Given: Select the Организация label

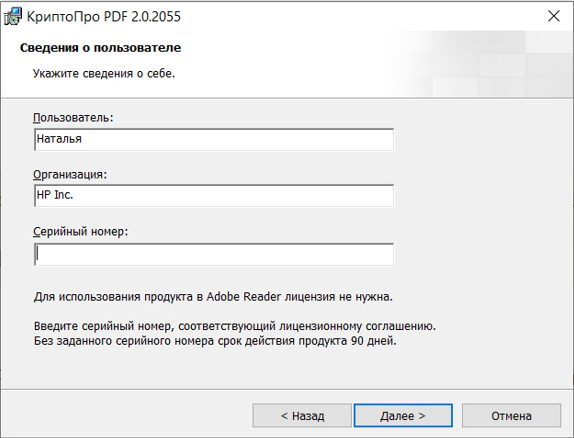Looking at the screenshot, I should click(x=70, y=175).
